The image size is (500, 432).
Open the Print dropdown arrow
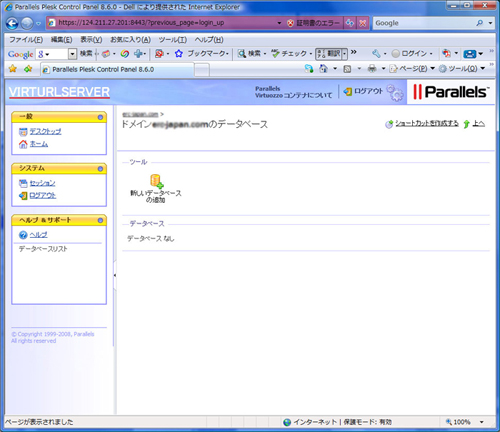[383, 69]
